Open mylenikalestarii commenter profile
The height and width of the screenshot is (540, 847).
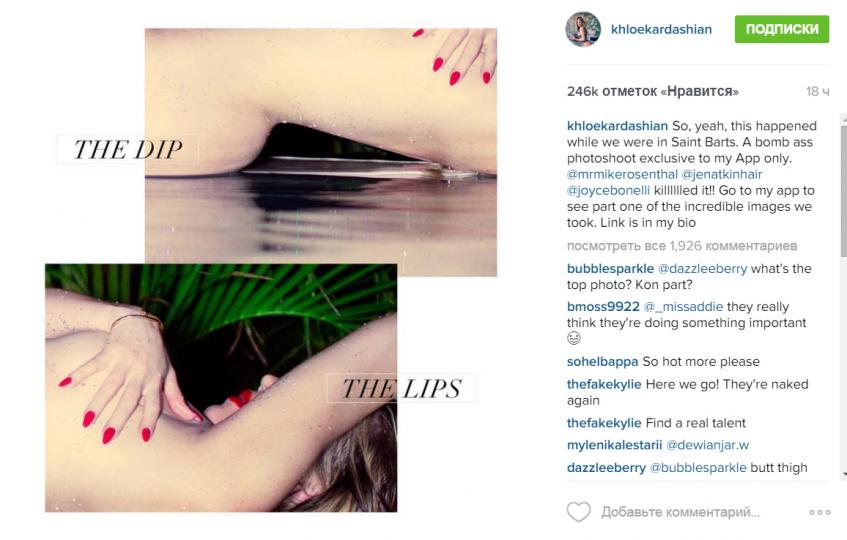click(x=614, y=445)
